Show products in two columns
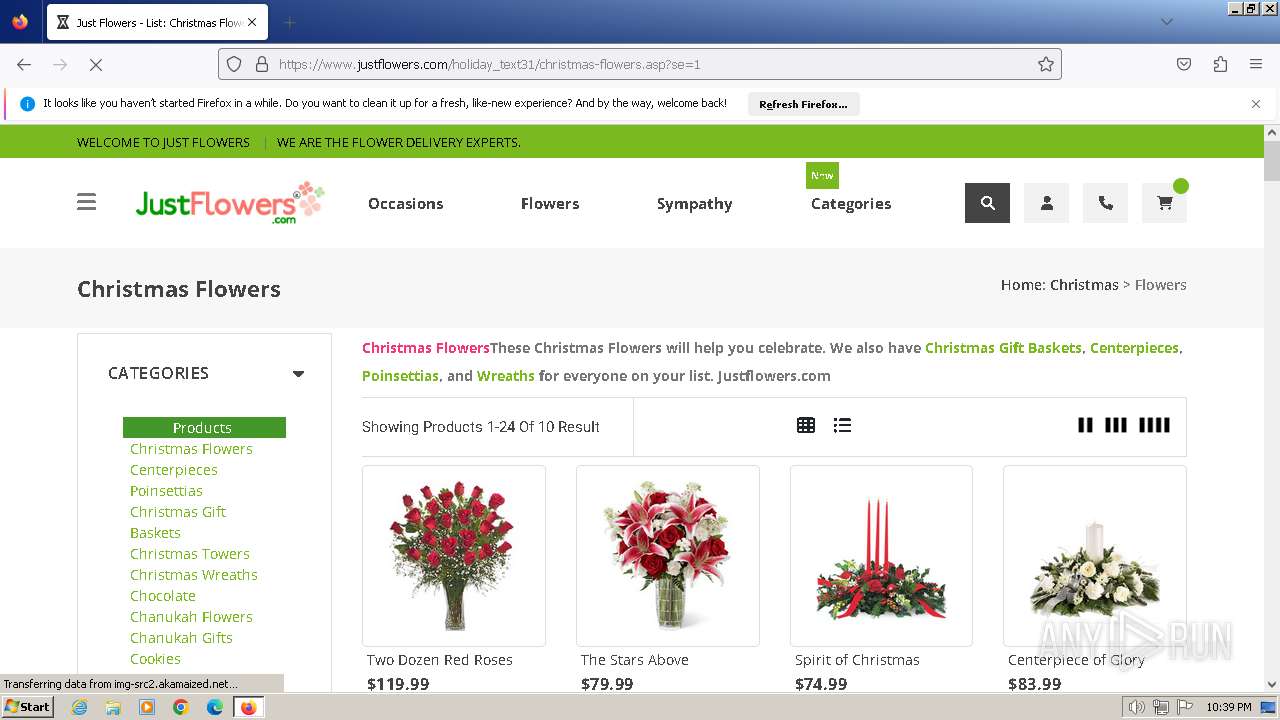This screenshot has height=720, width=1280. pos(1085,425)
